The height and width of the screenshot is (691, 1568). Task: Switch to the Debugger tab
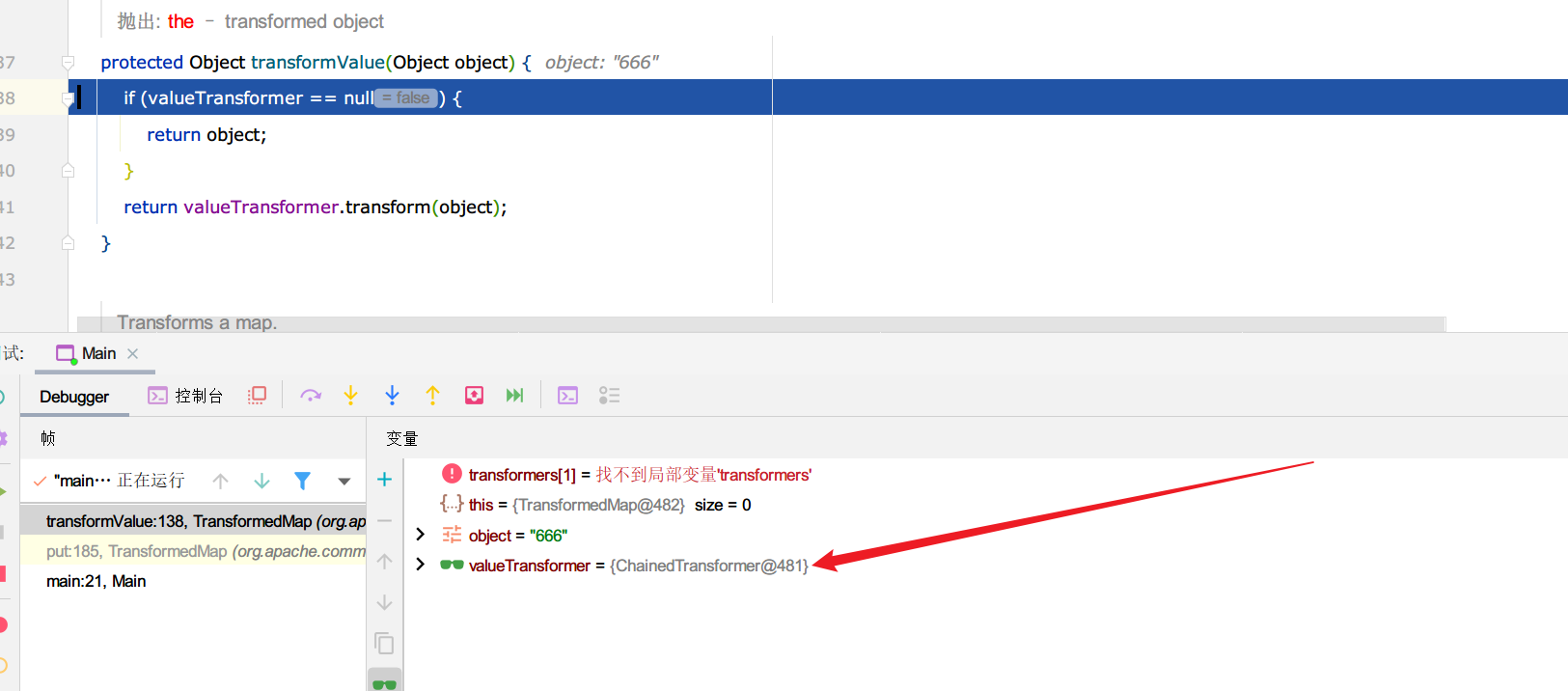(74, 397)
